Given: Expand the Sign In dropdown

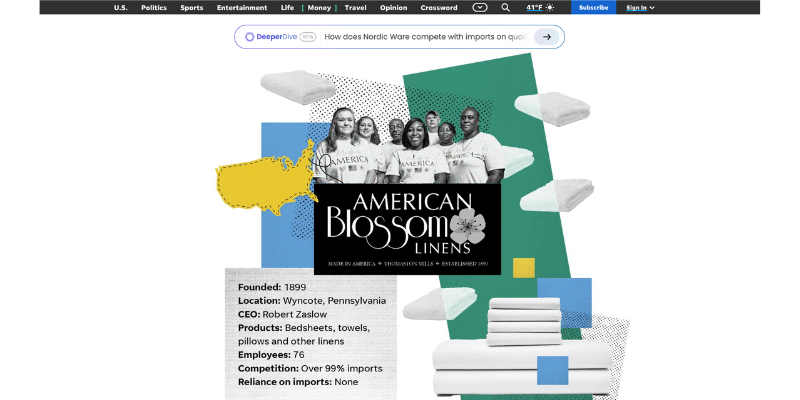Looking at the screenshot, I should [x=640, y=7].
